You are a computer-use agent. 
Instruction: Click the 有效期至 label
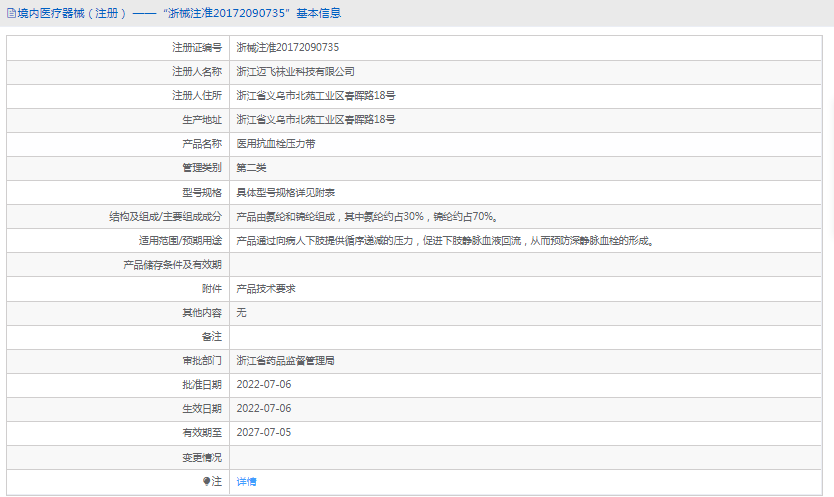[x=202, y=433]
